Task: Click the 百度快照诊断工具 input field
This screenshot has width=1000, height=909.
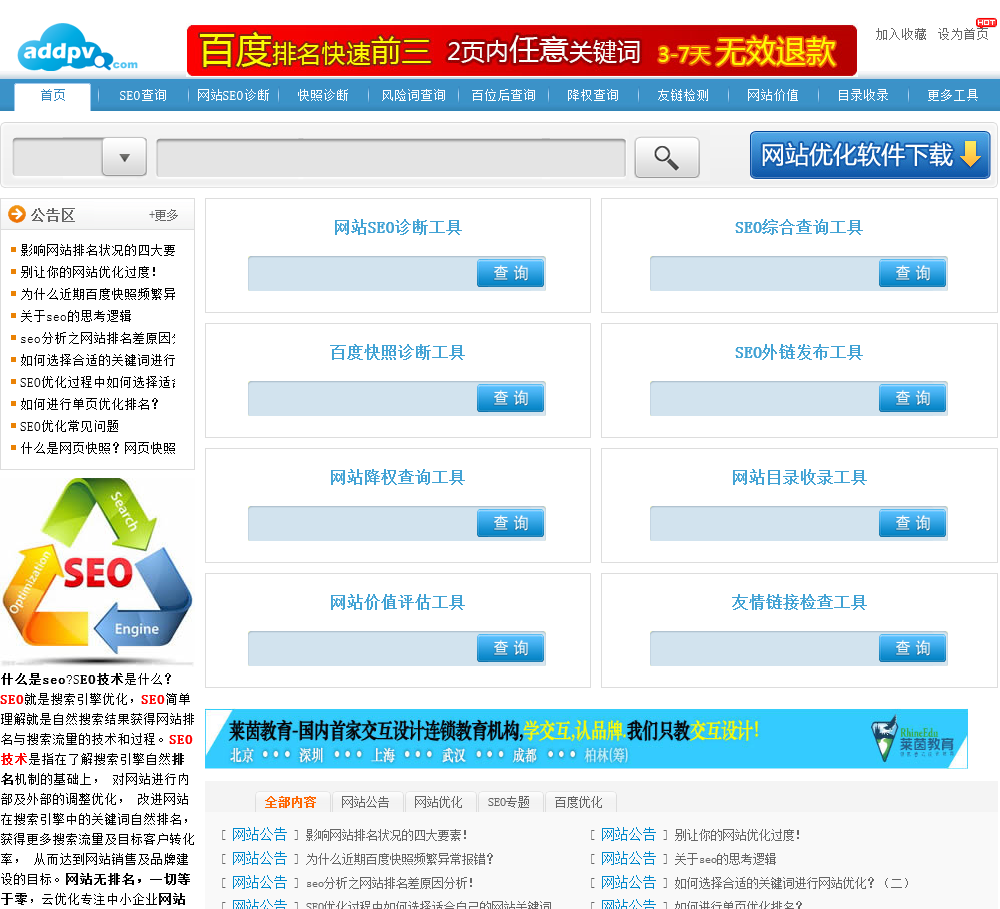Action: tap(362, 398)
